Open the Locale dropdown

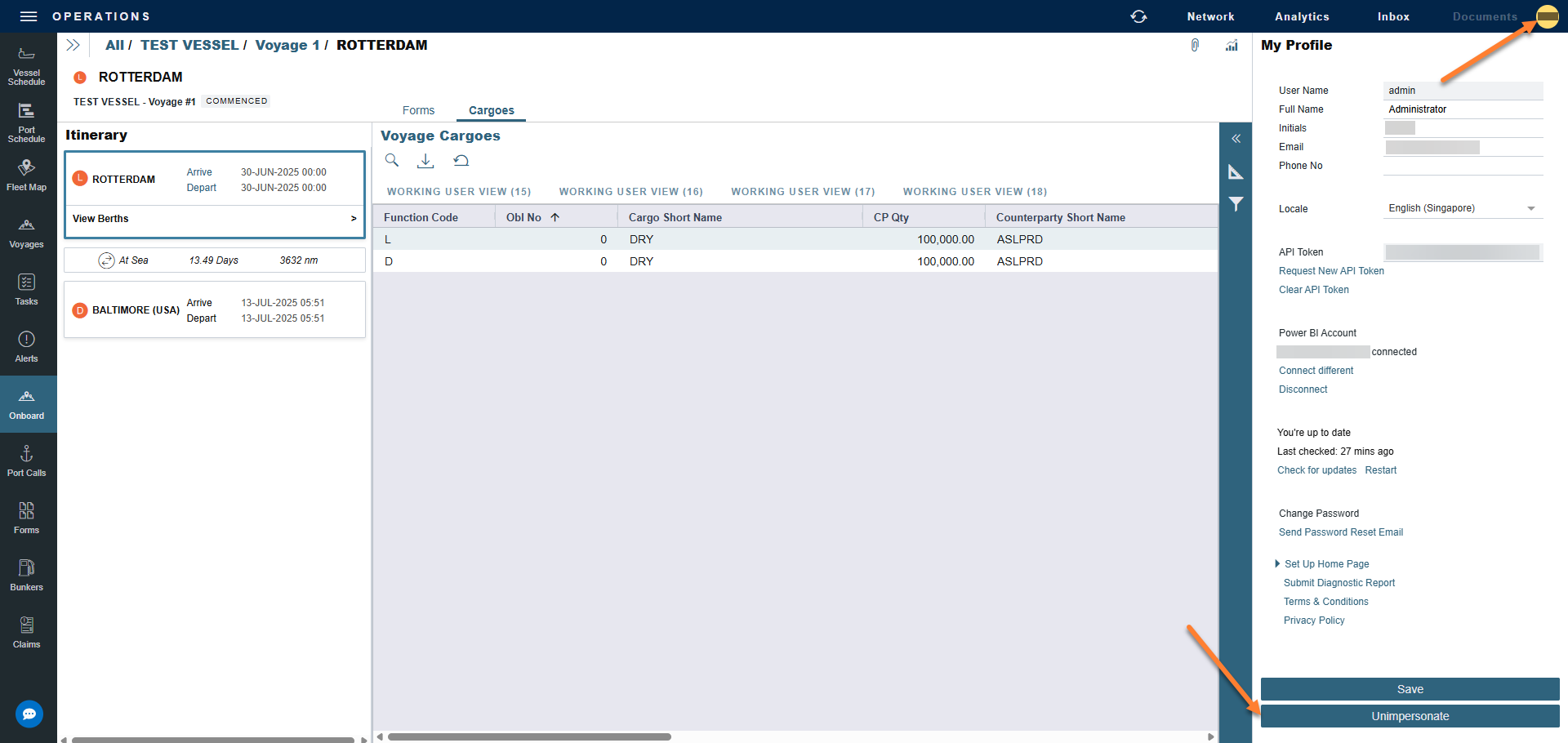tap(1463, 209)
